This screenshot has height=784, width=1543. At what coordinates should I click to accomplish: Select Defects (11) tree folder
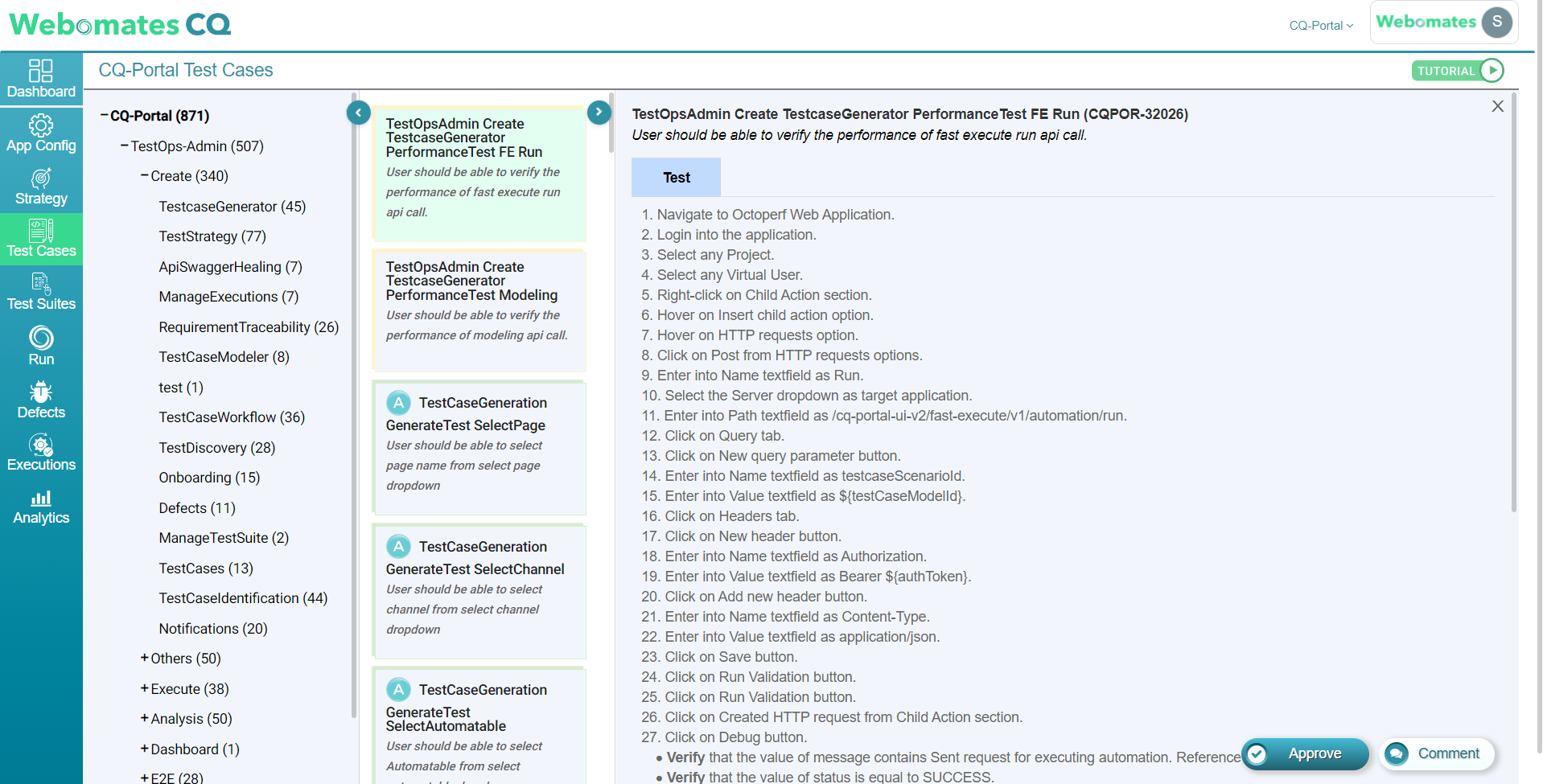pyautogui.click(x=197, y=508)
